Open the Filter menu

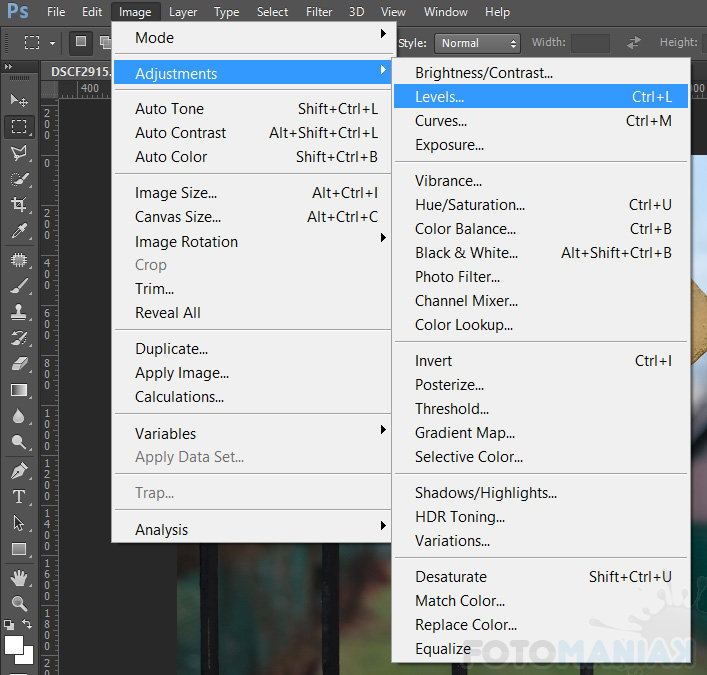point(319,12)
